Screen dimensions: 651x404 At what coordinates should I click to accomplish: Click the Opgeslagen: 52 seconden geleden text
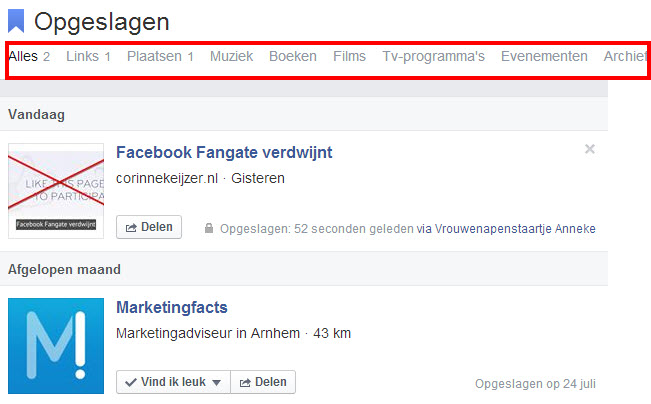[317, 229]
